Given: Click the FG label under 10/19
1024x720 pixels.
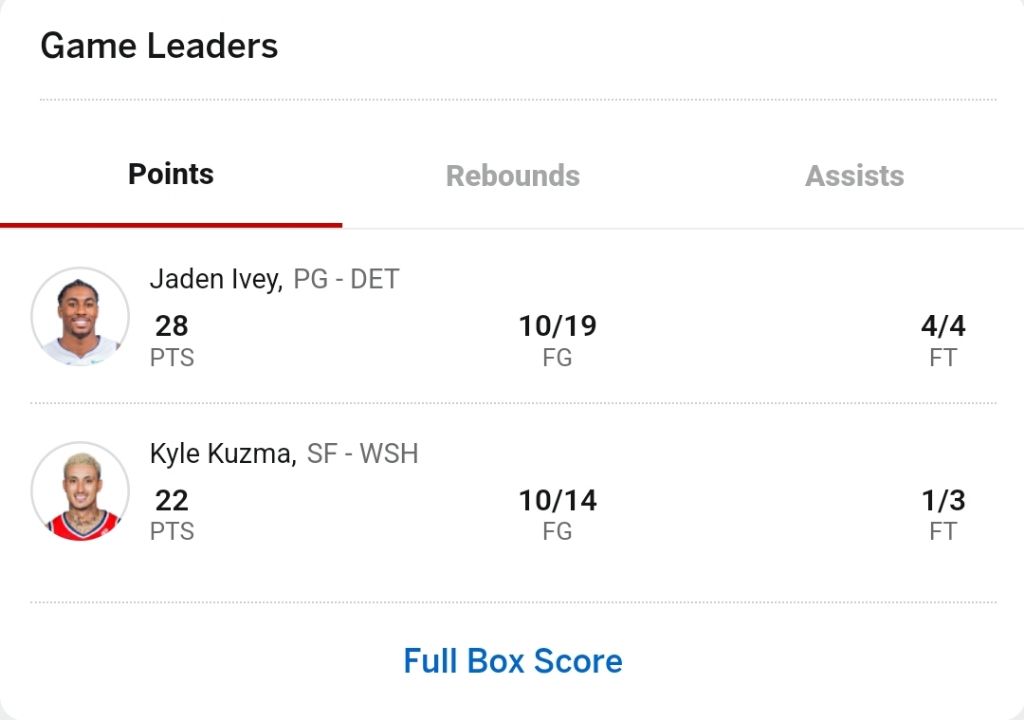Looking at the screenshot, I should click(x=557, y=358).
